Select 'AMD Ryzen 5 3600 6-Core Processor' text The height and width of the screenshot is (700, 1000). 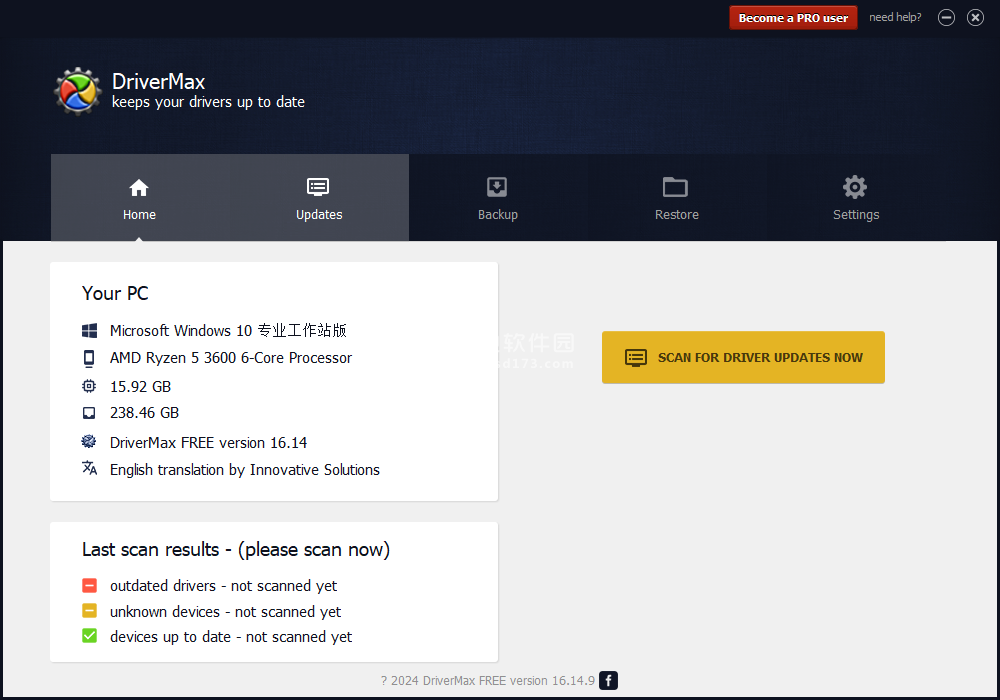click(x=231, y=358)
